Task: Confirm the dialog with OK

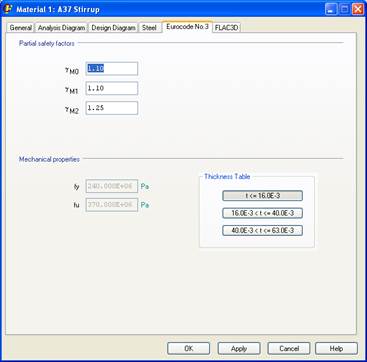Action: point(188,348)
